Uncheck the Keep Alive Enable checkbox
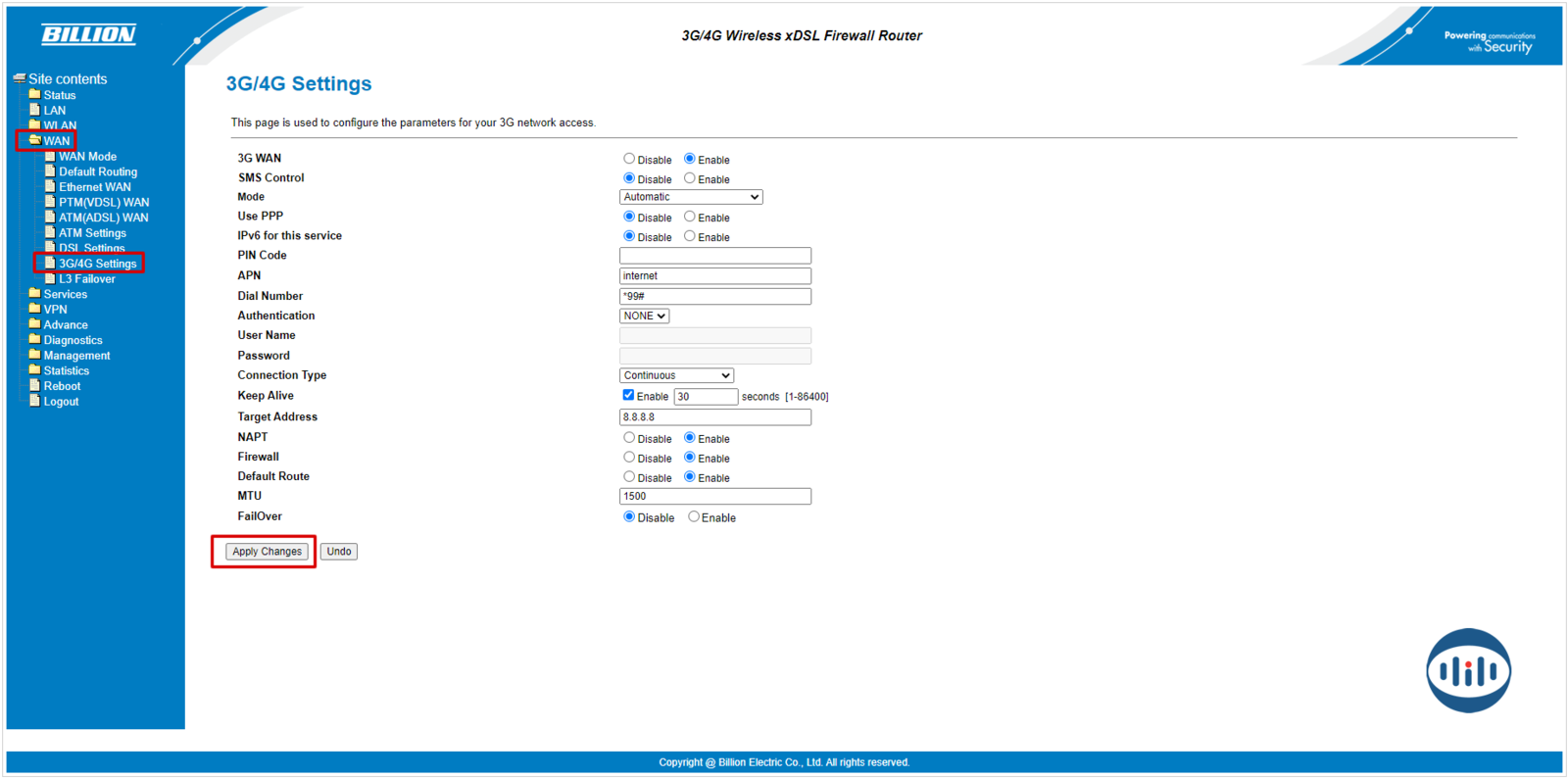Image resolution: width=1568 pixels, height=779 pixels. (x=628, y=396)
